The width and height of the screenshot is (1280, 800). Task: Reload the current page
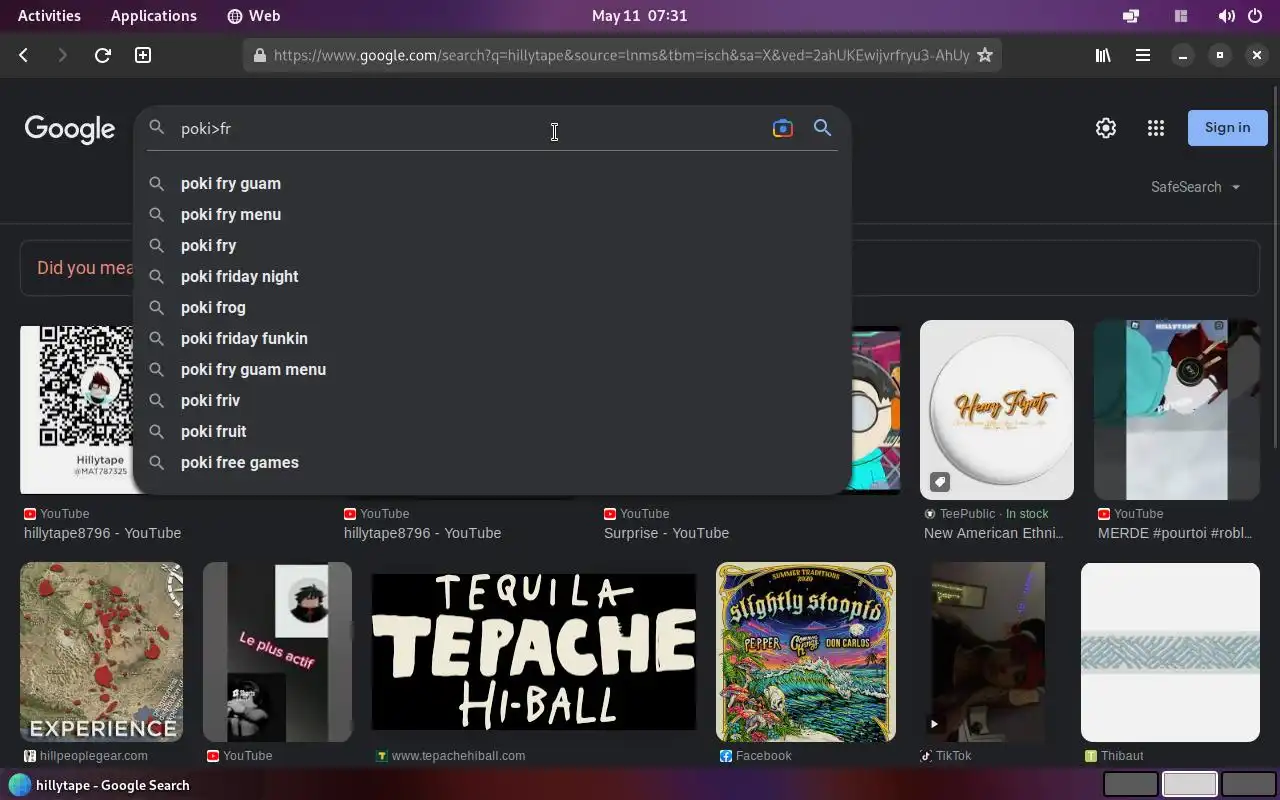coord(102,55)
